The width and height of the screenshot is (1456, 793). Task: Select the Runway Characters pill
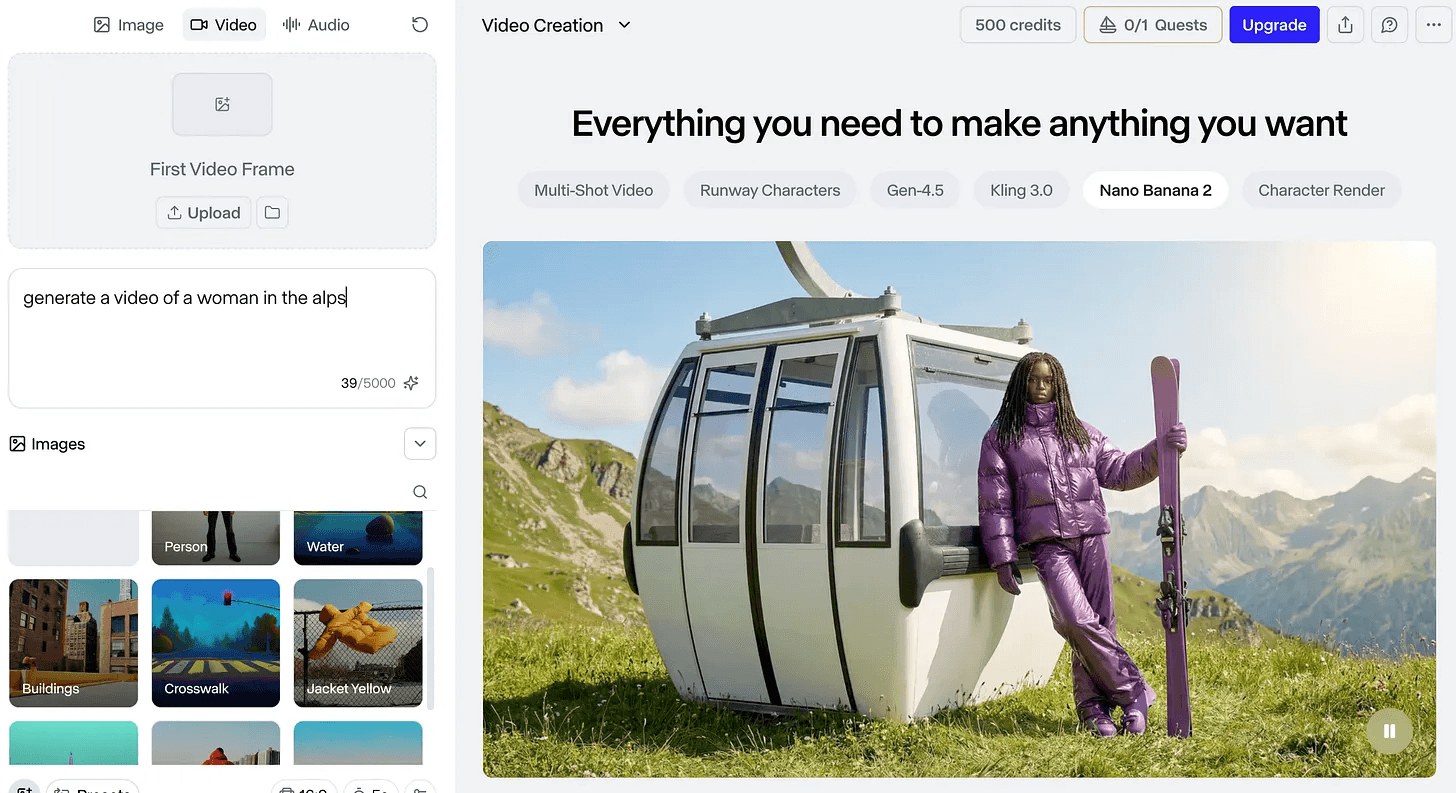pyautogui.click(x=770, y=190)
